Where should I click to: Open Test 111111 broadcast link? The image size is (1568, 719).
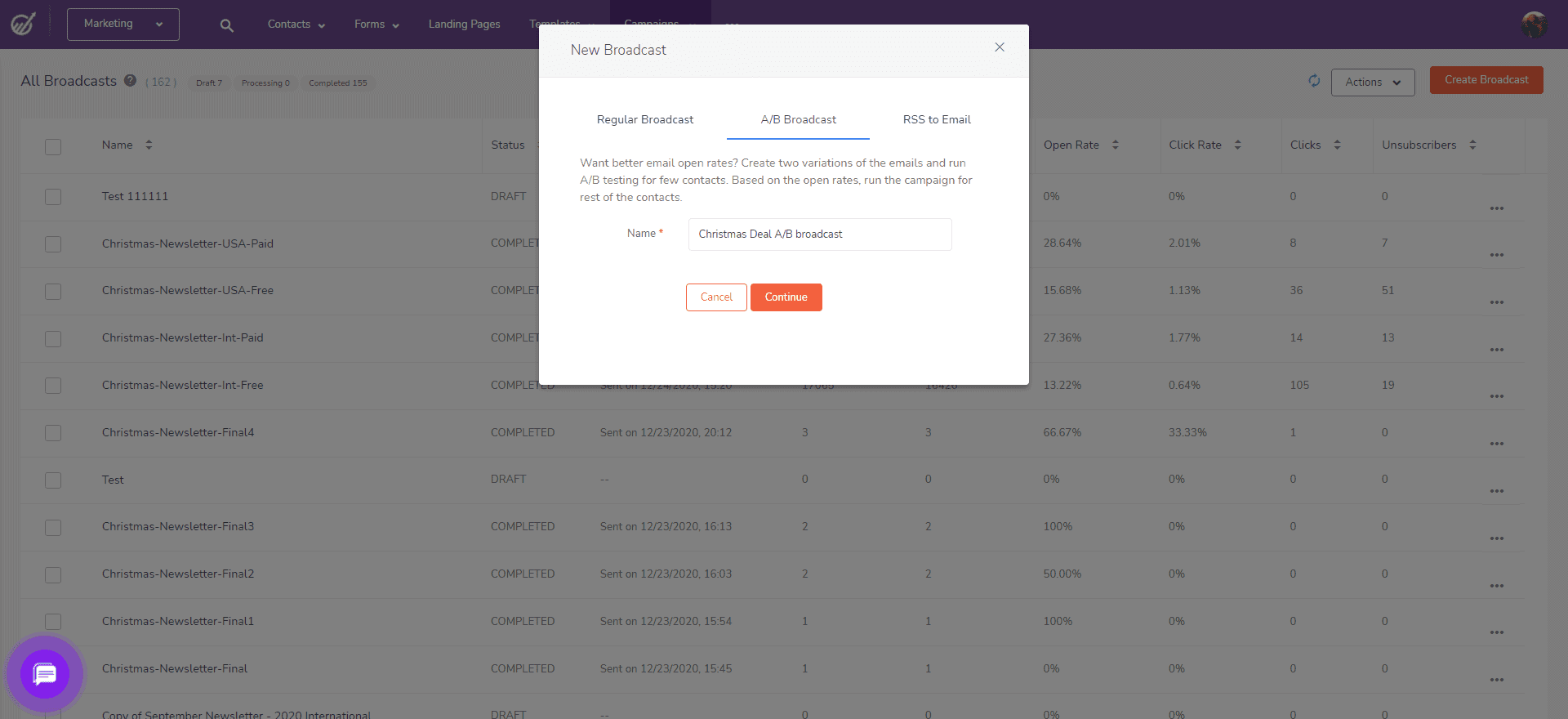tap(135, 196)
